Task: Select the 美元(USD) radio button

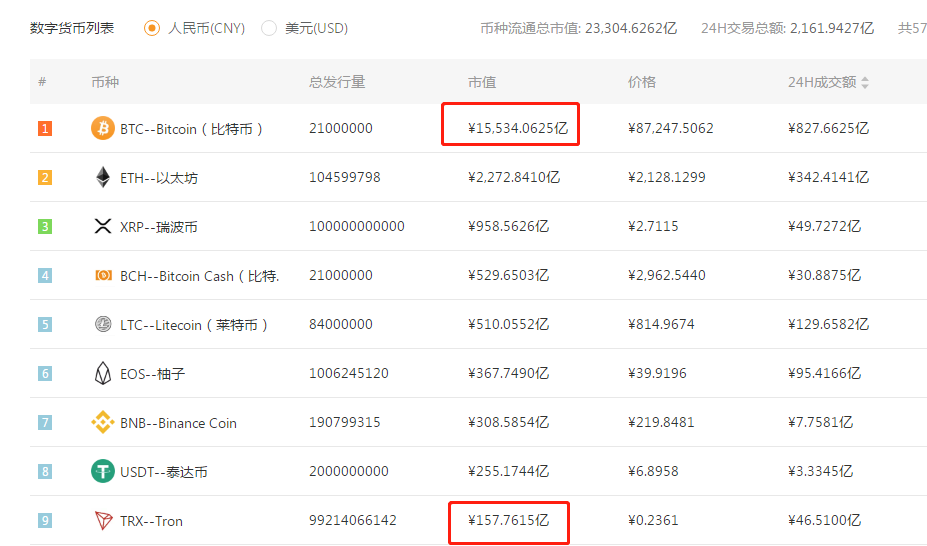Action: (269, 28)
